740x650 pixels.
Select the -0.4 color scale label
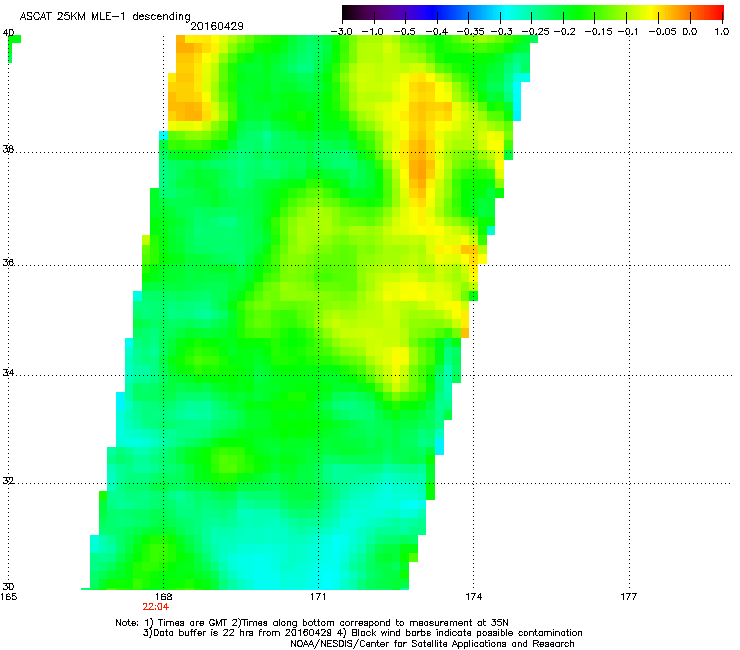[437, 32]
